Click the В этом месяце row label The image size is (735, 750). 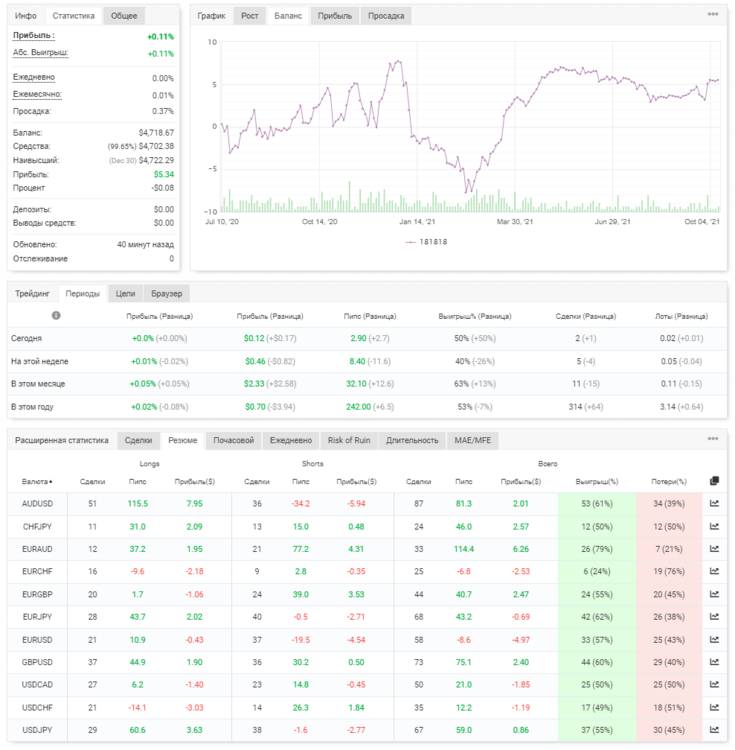tap(38, 384)
